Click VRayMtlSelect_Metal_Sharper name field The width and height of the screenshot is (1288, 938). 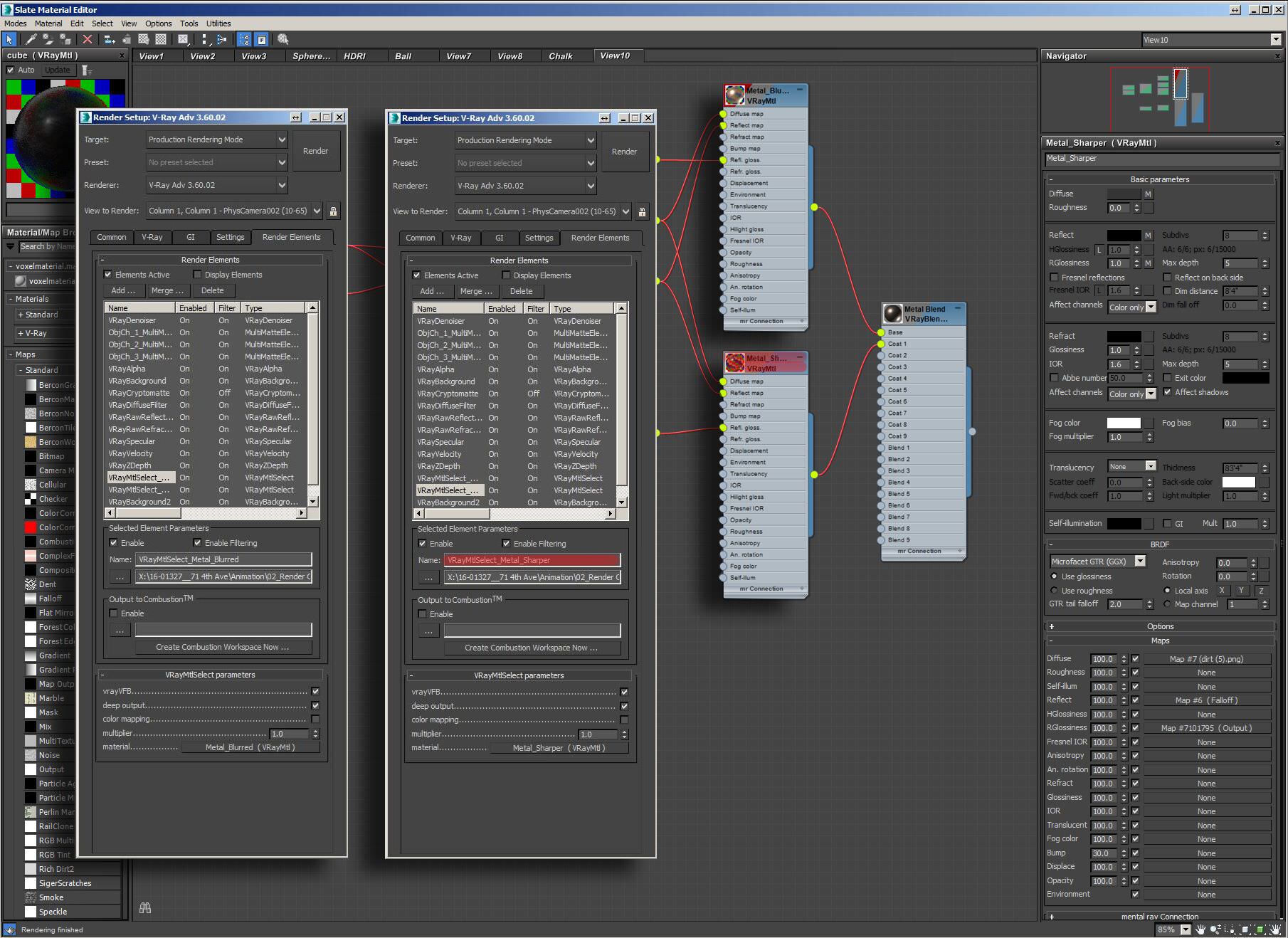point(532,560)
